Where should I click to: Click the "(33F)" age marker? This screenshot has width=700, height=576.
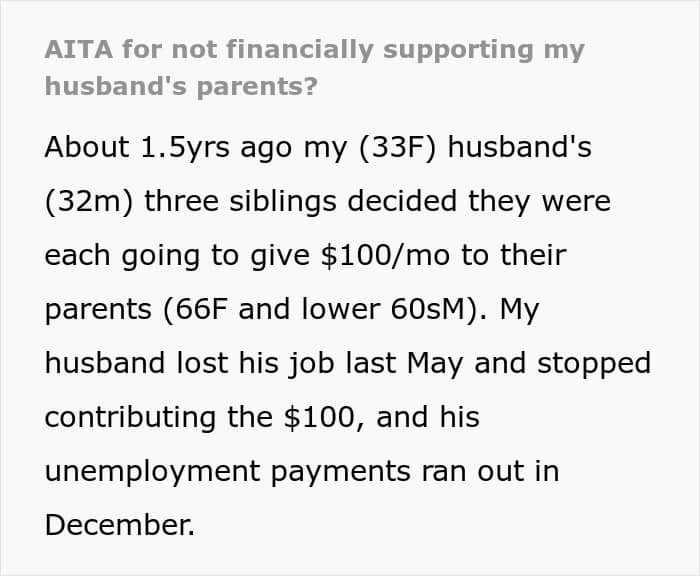[397, 148]
